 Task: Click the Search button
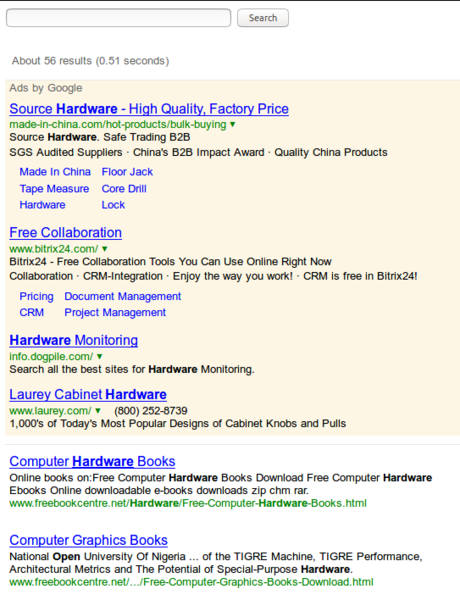pos(263,18)
